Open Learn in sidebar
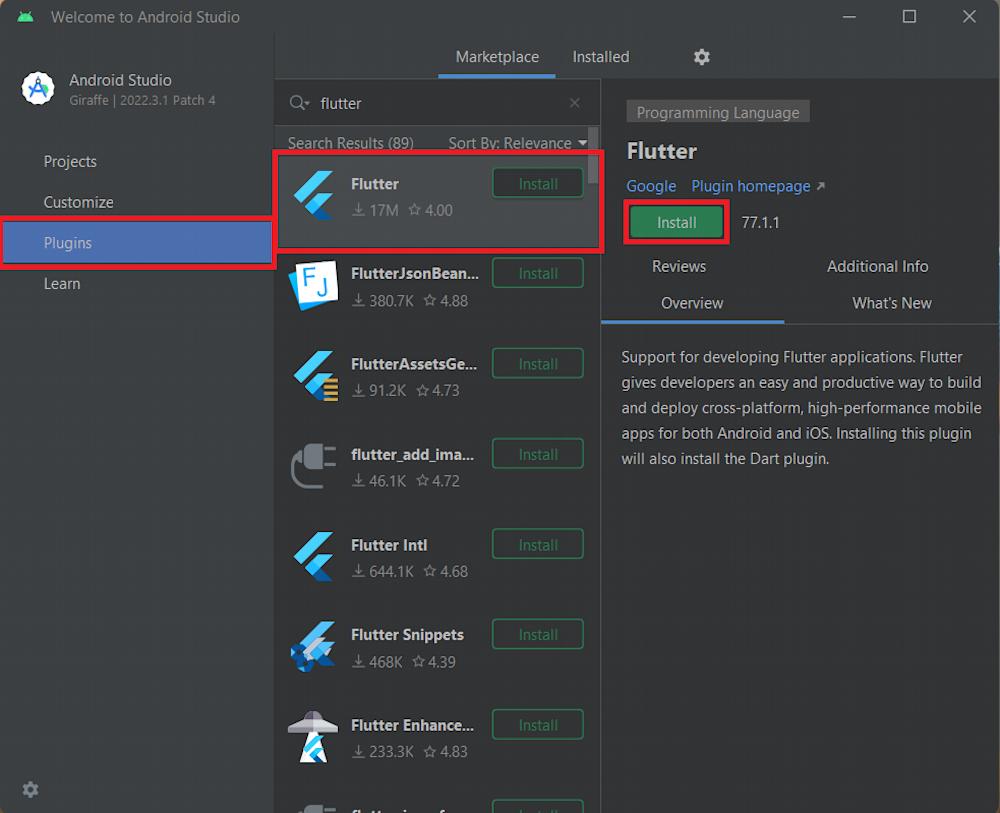 pos(62,284)
